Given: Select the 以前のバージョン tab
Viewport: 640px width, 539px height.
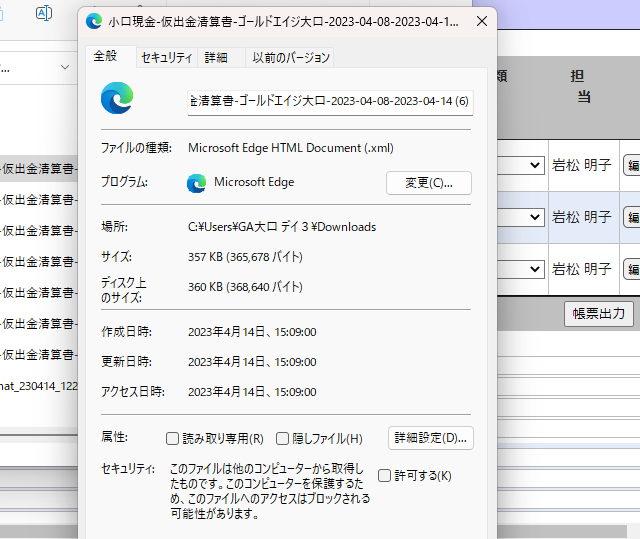Looking at the screenshot, I should (x=289, y=58).
